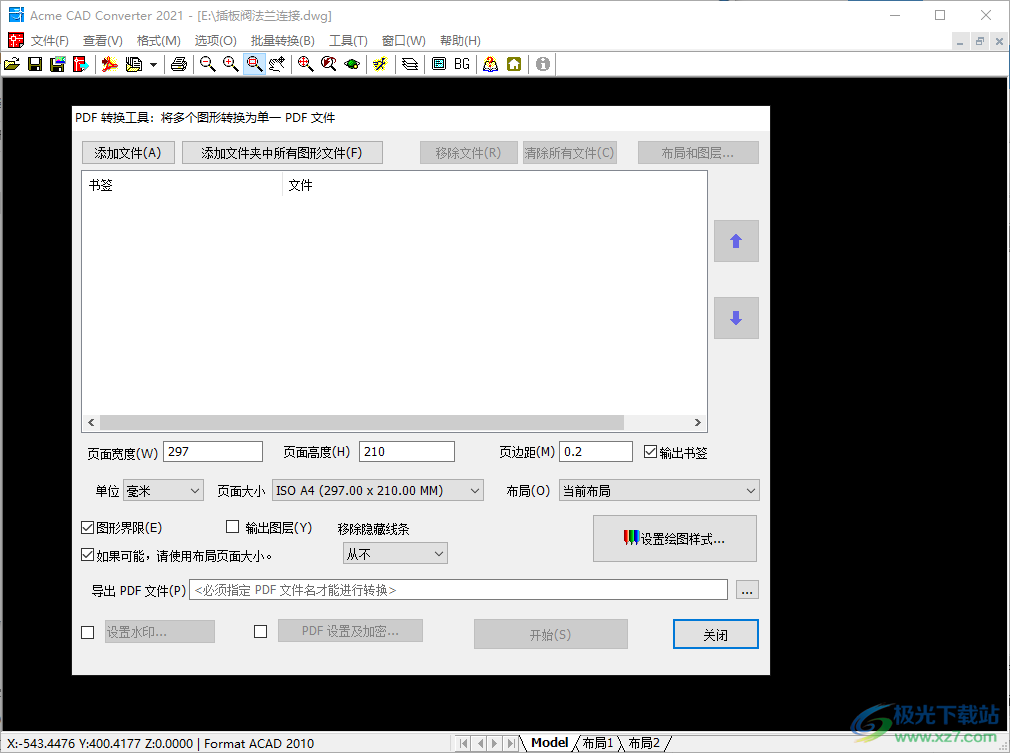Click the Home page house icon
Viewport: 1010px width, 753px height.
coord(514,64)
